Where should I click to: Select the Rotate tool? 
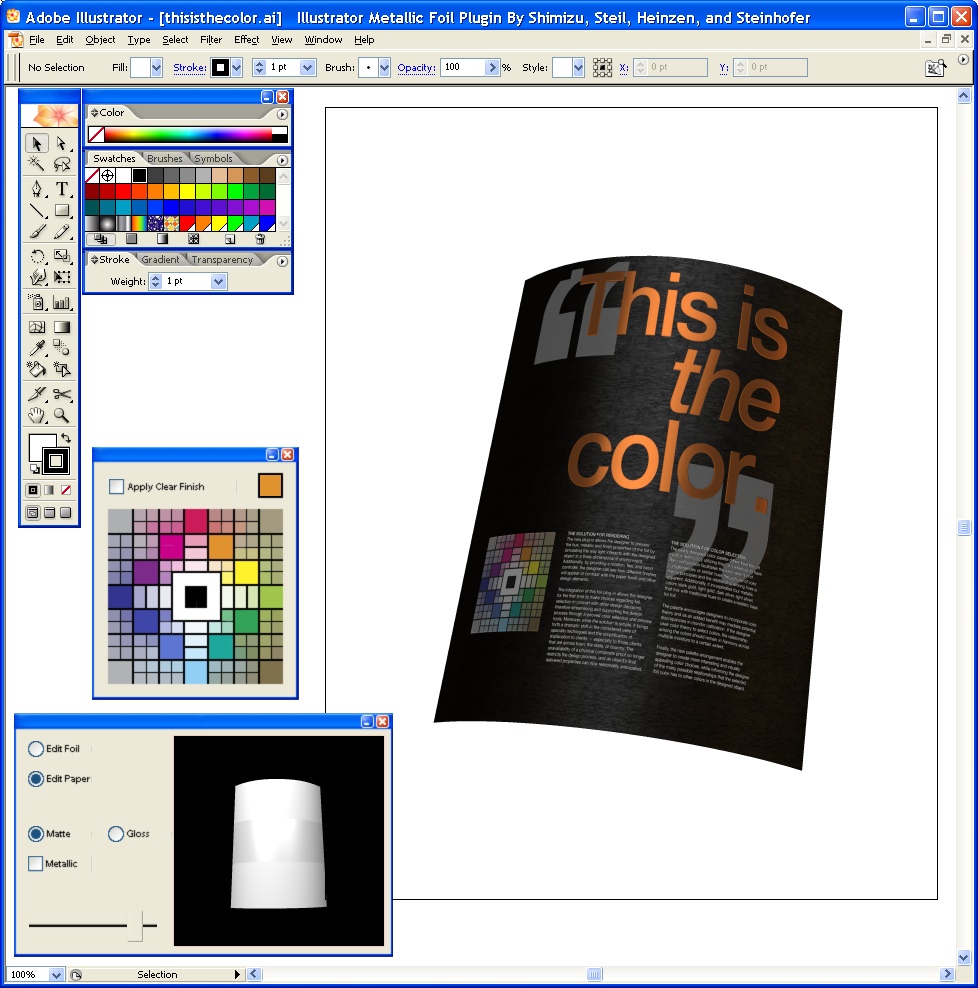tap(37, 256)
